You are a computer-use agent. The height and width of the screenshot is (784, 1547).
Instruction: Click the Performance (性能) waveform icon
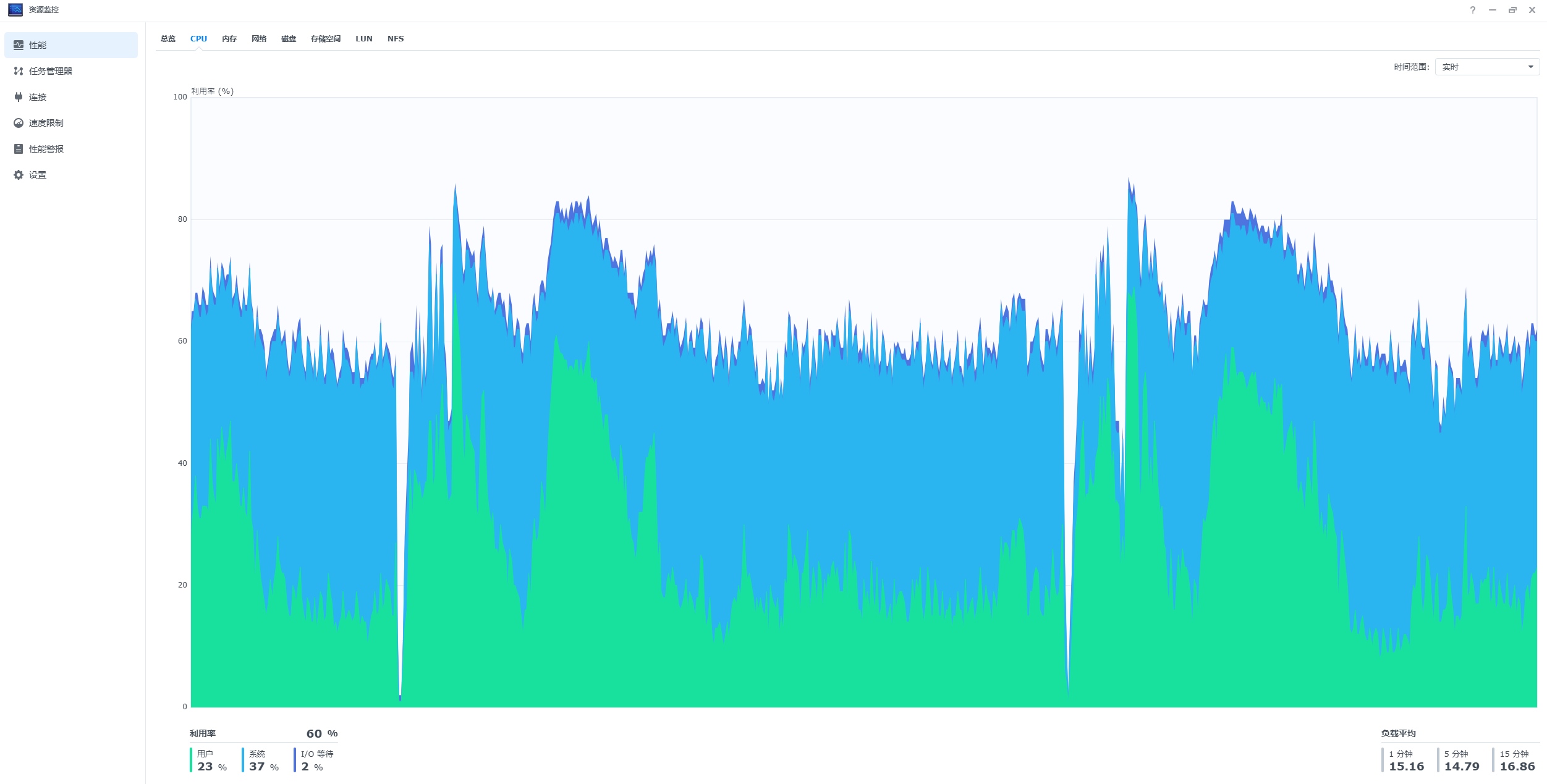click(x=19, y=45)
